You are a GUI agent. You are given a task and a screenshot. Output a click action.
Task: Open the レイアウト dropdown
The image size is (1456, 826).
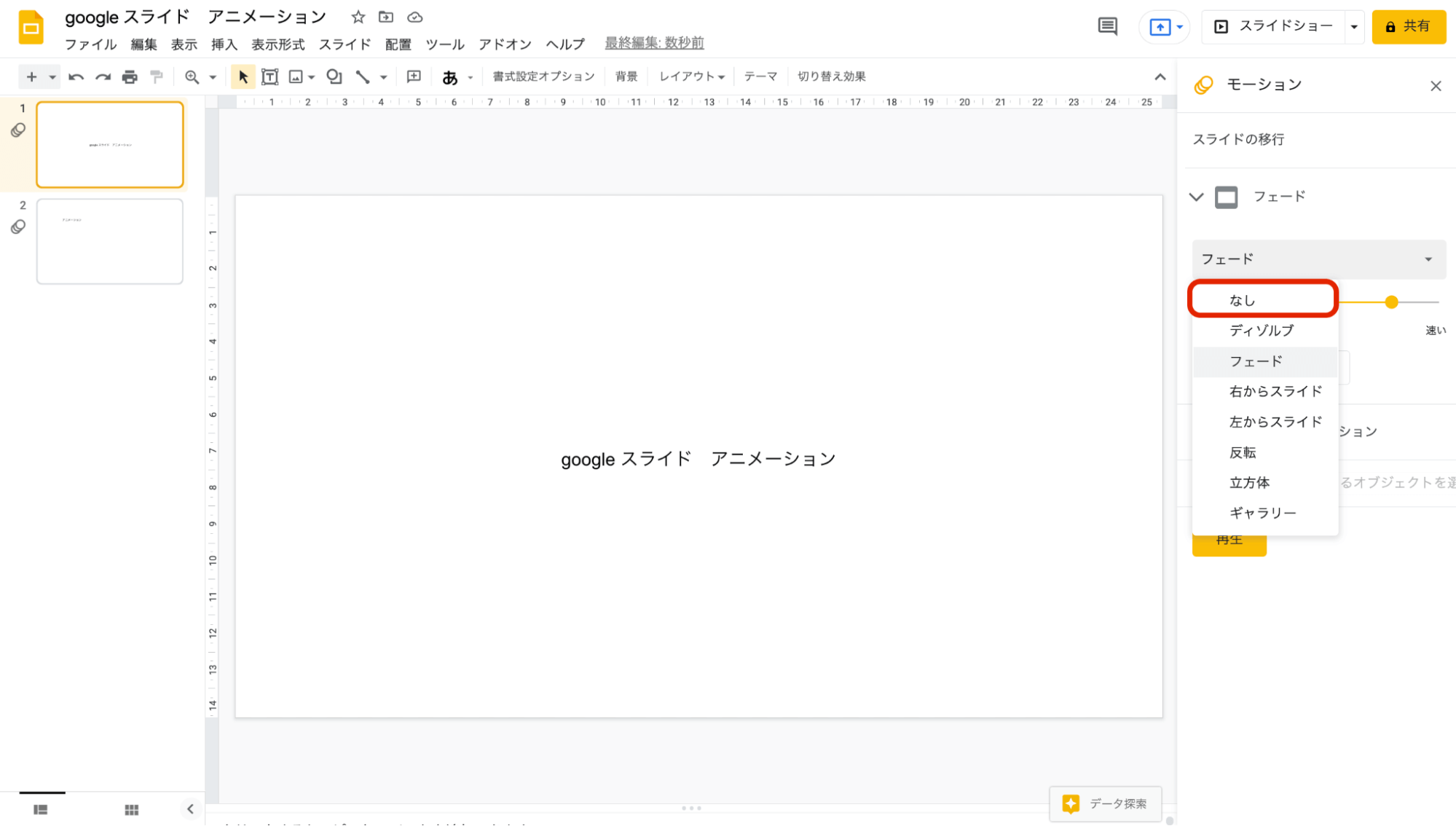691,76
